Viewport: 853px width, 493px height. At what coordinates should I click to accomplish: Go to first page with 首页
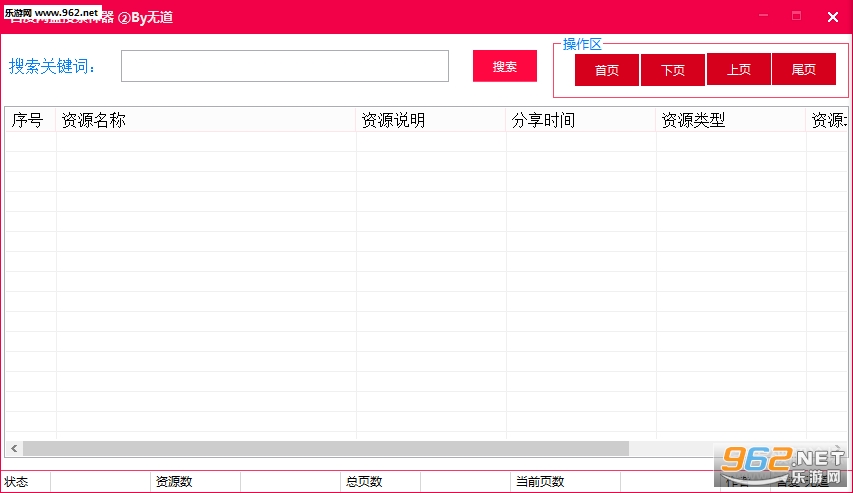click(x=607, y=70)
